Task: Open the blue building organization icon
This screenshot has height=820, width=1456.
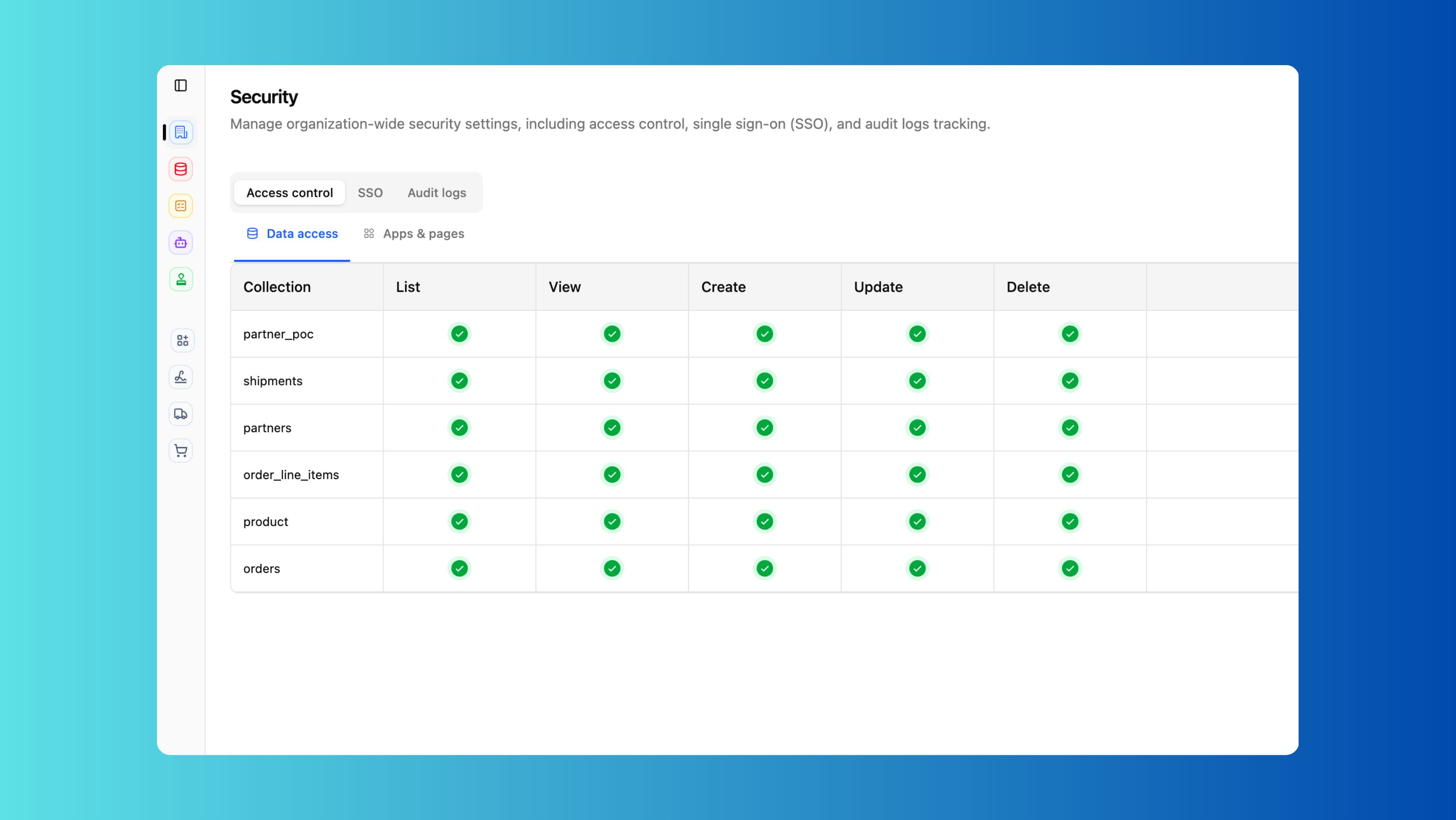Action: pos(181,132)
